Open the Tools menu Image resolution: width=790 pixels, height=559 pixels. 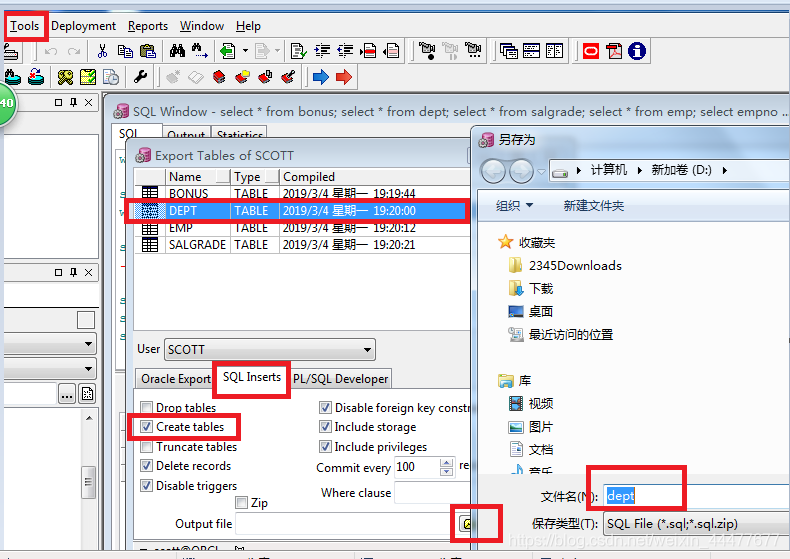25,26
